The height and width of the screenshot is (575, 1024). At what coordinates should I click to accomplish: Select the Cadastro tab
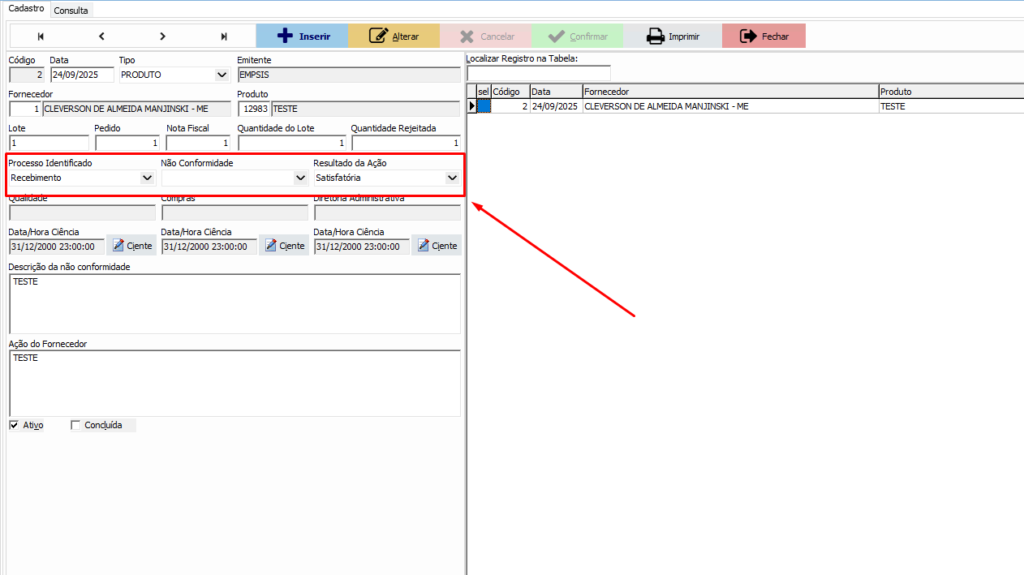pyautogui.click(x=25, y=9)
